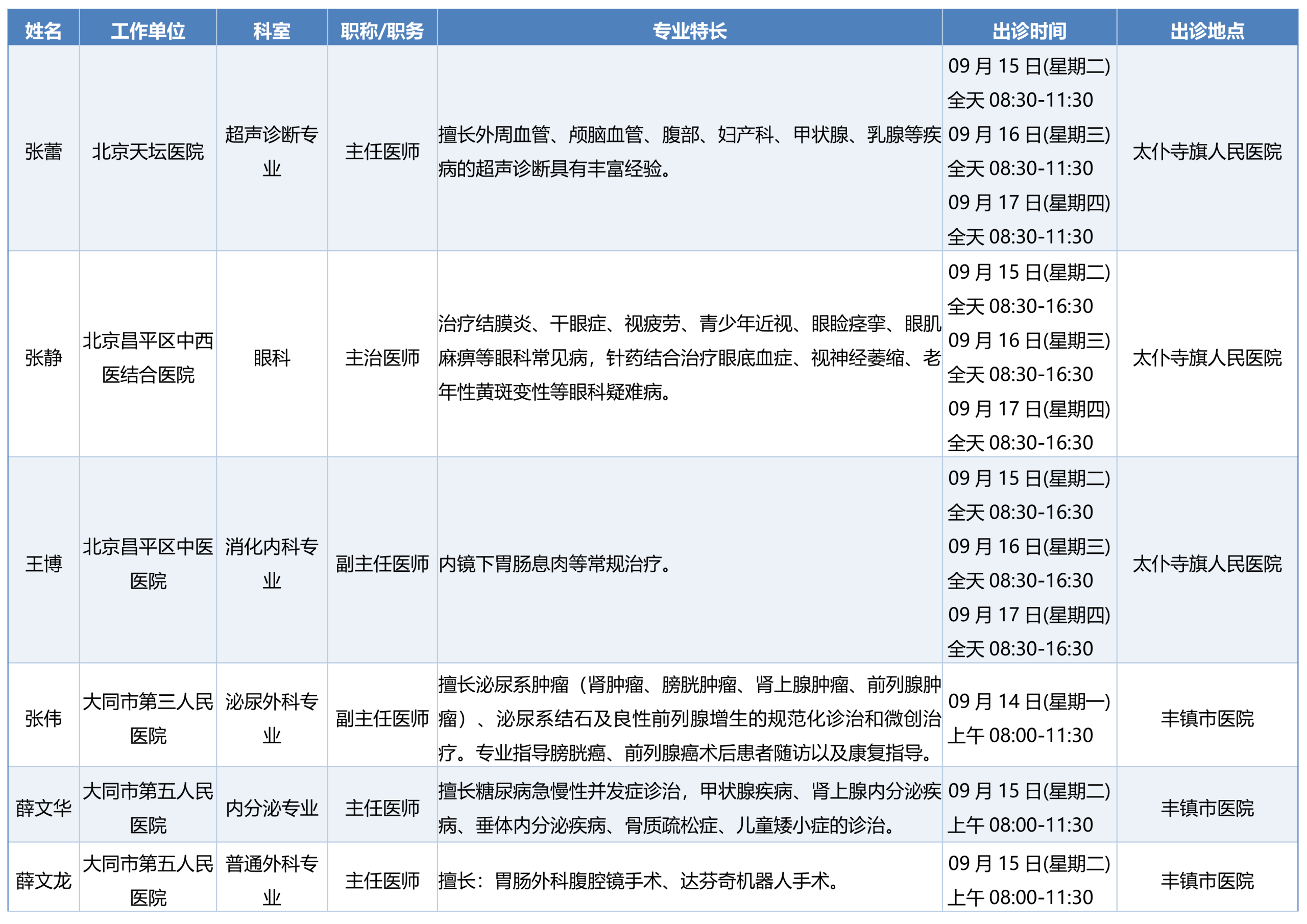The image size is (1307, 924).
Task: Select the 出诊时间 column header
Action: pyautogui.click(x=1029, y=30)
